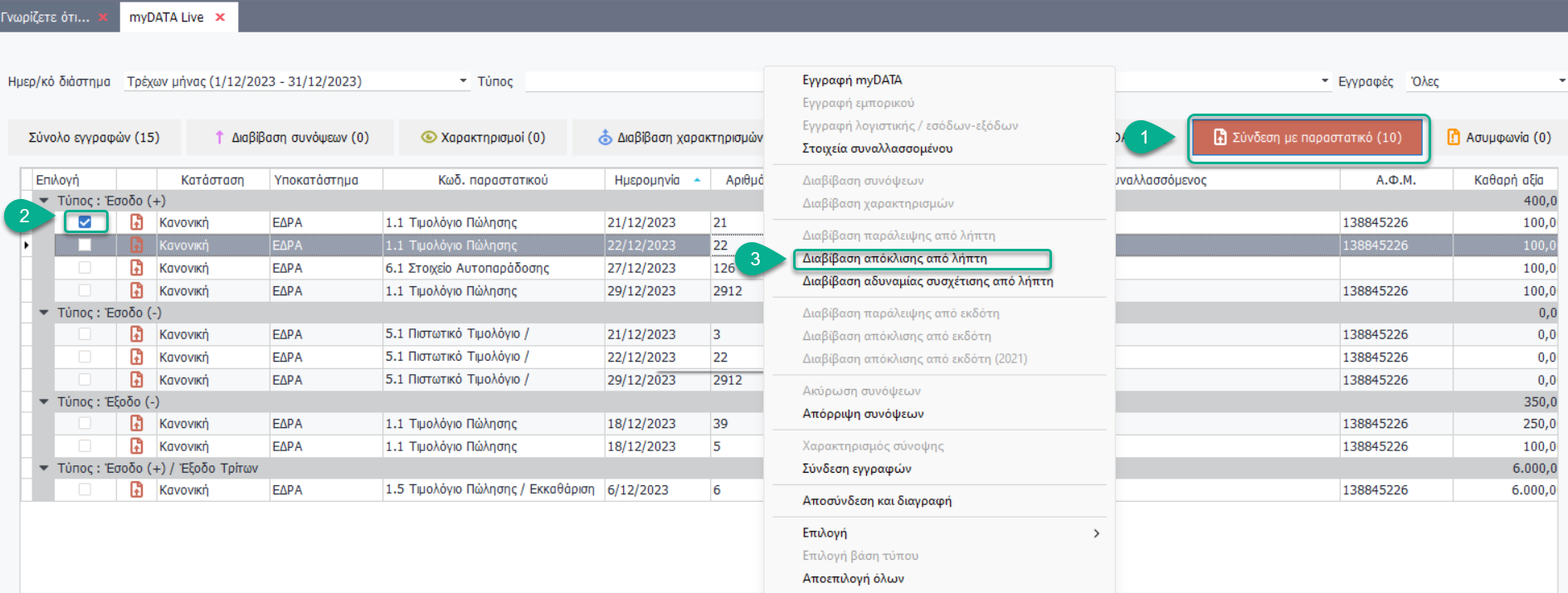The image size is (1568, 593).
Task: Check the box for invoice 22/12/2023 row
Action: (85, 245)
